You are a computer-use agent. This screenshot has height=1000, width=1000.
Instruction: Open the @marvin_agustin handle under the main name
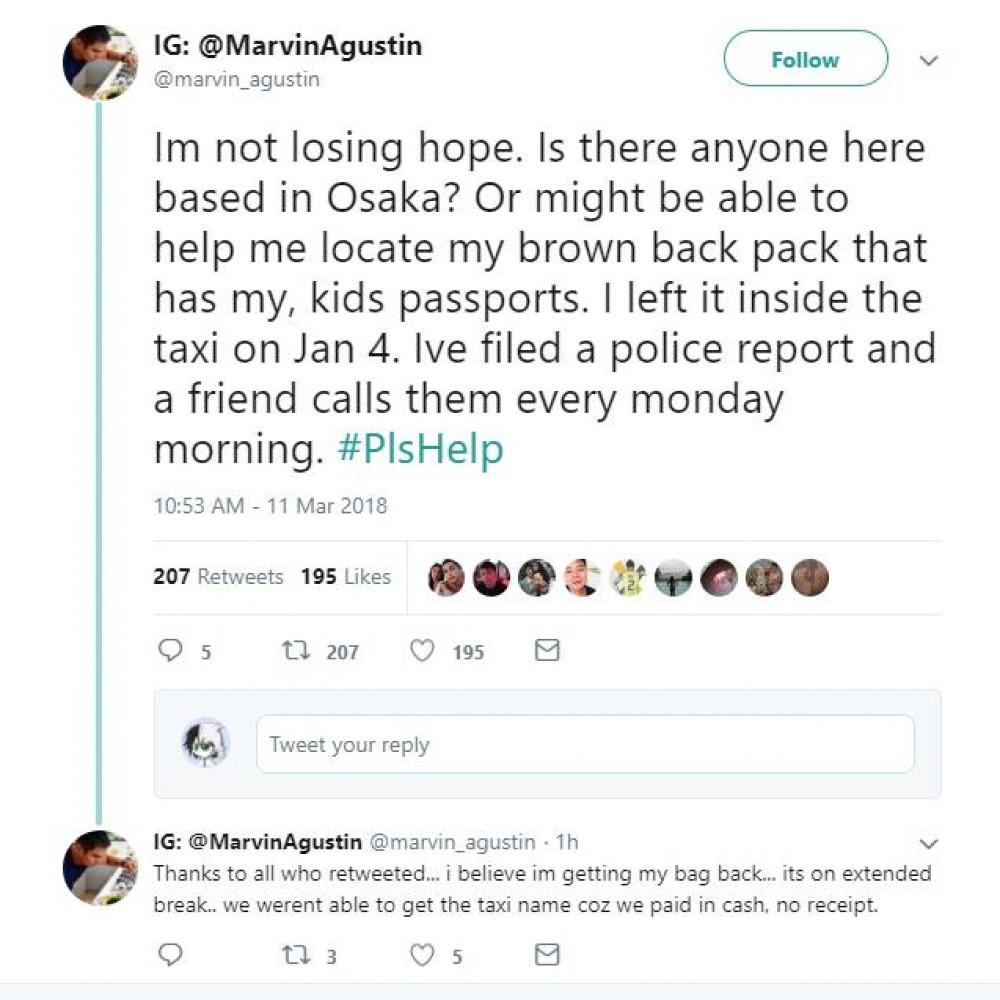236,80
